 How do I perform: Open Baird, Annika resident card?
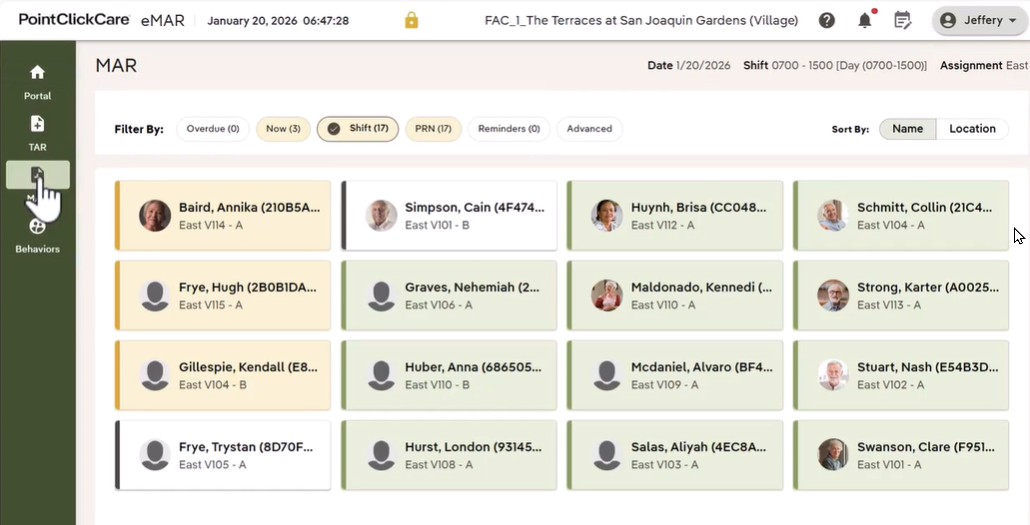tap(223, 216)
